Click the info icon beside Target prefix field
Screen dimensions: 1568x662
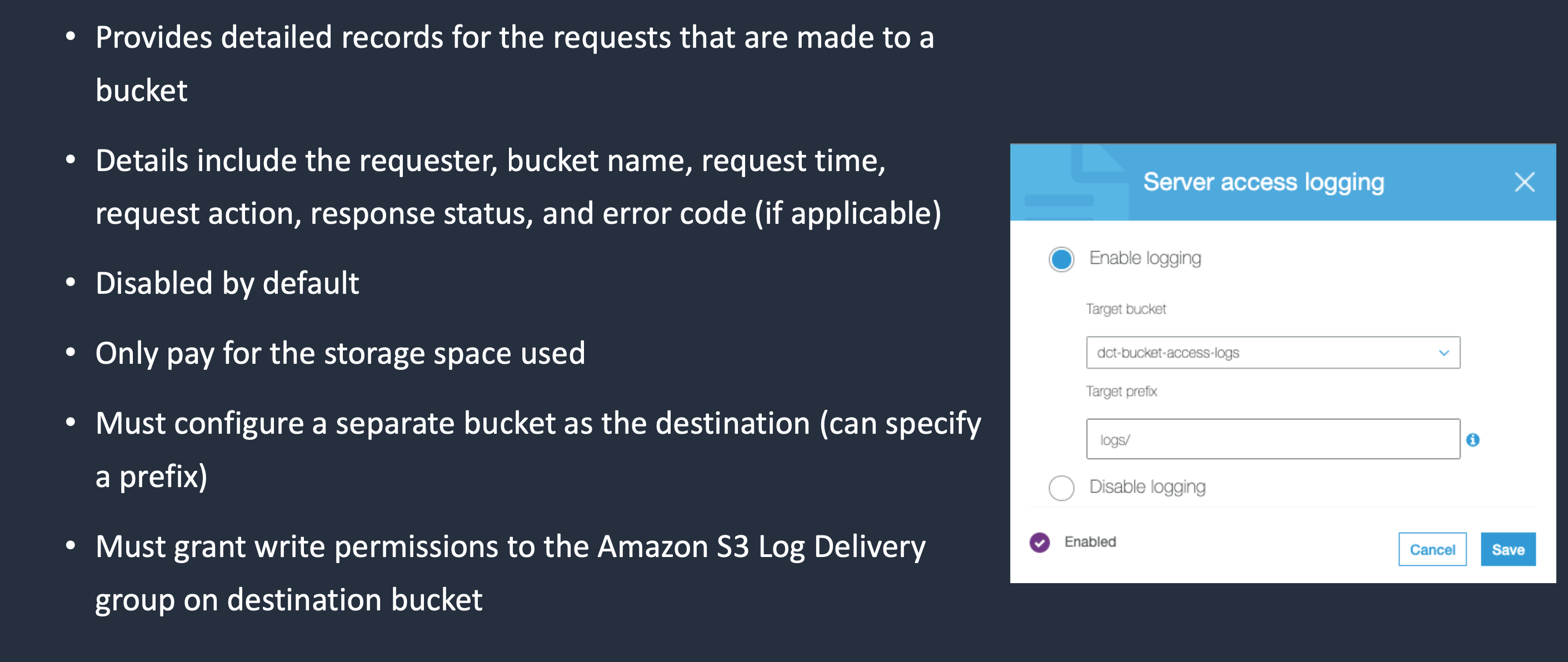pos(1472,439)
